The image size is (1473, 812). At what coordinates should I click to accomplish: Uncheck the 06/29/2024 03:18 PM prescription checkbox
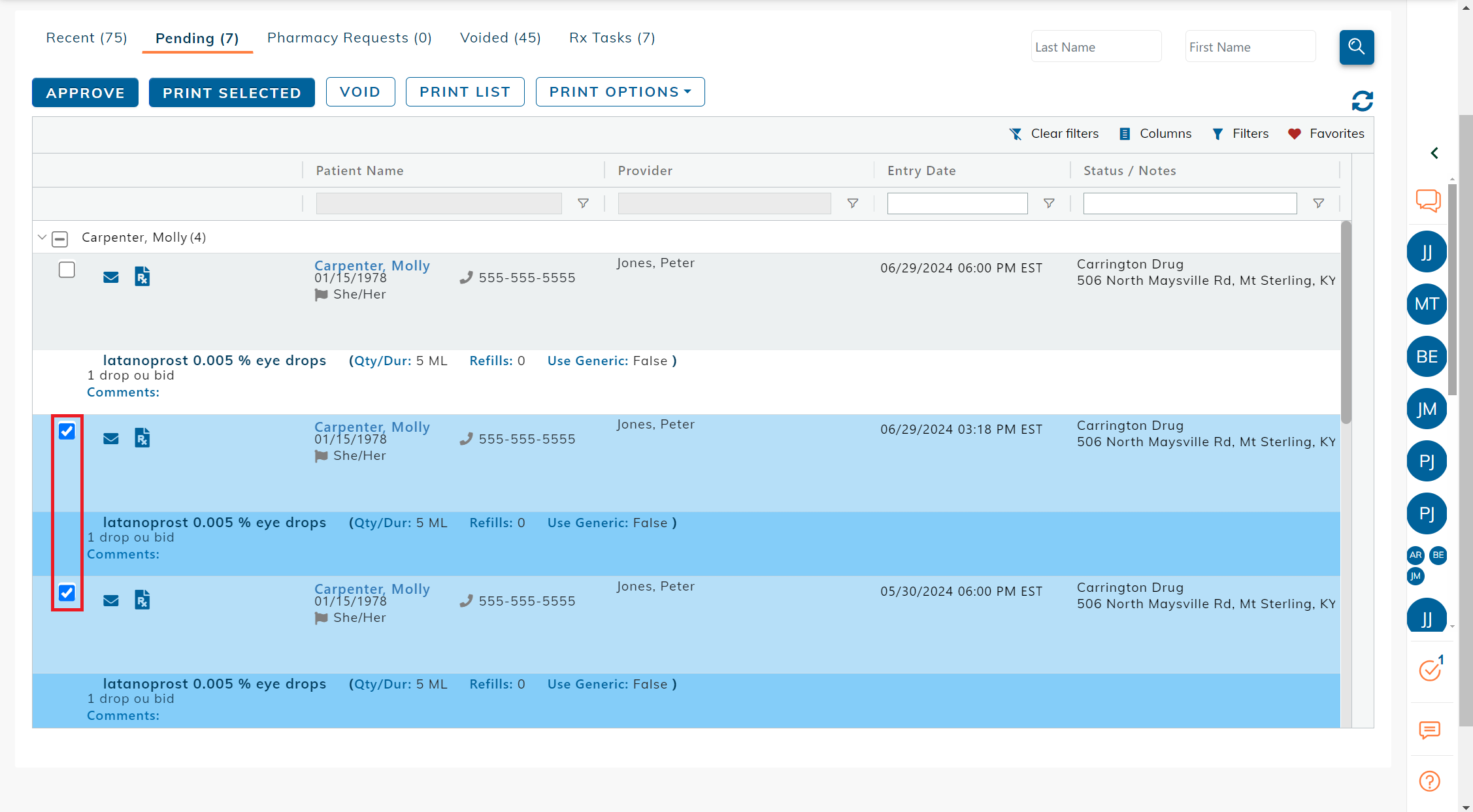pyautogui.click(x=67, y=431)
